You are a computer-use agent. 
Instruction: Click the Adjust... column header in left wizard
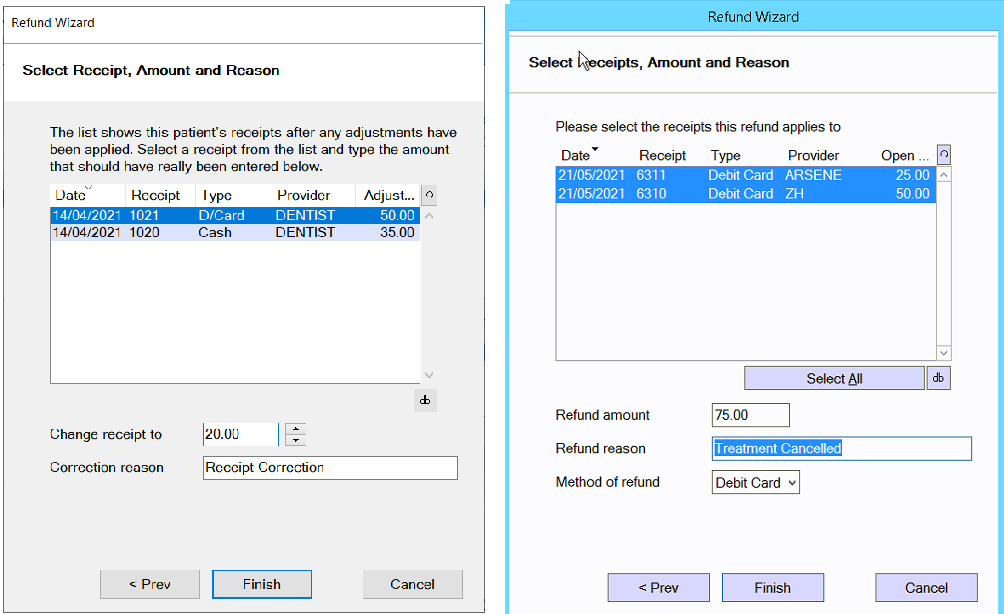[x=389, y=195]
